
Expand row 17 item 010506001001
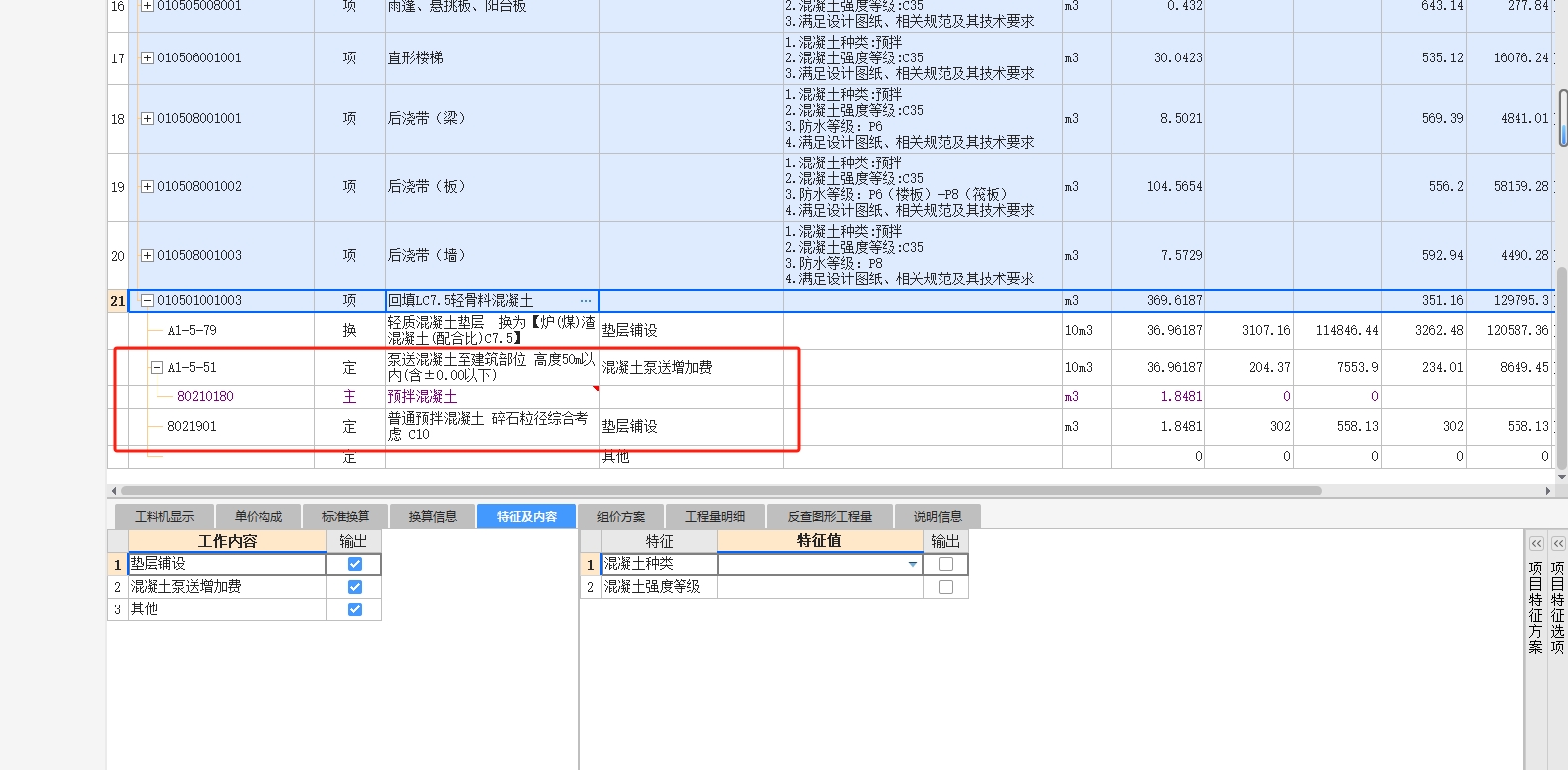point(147,58)
